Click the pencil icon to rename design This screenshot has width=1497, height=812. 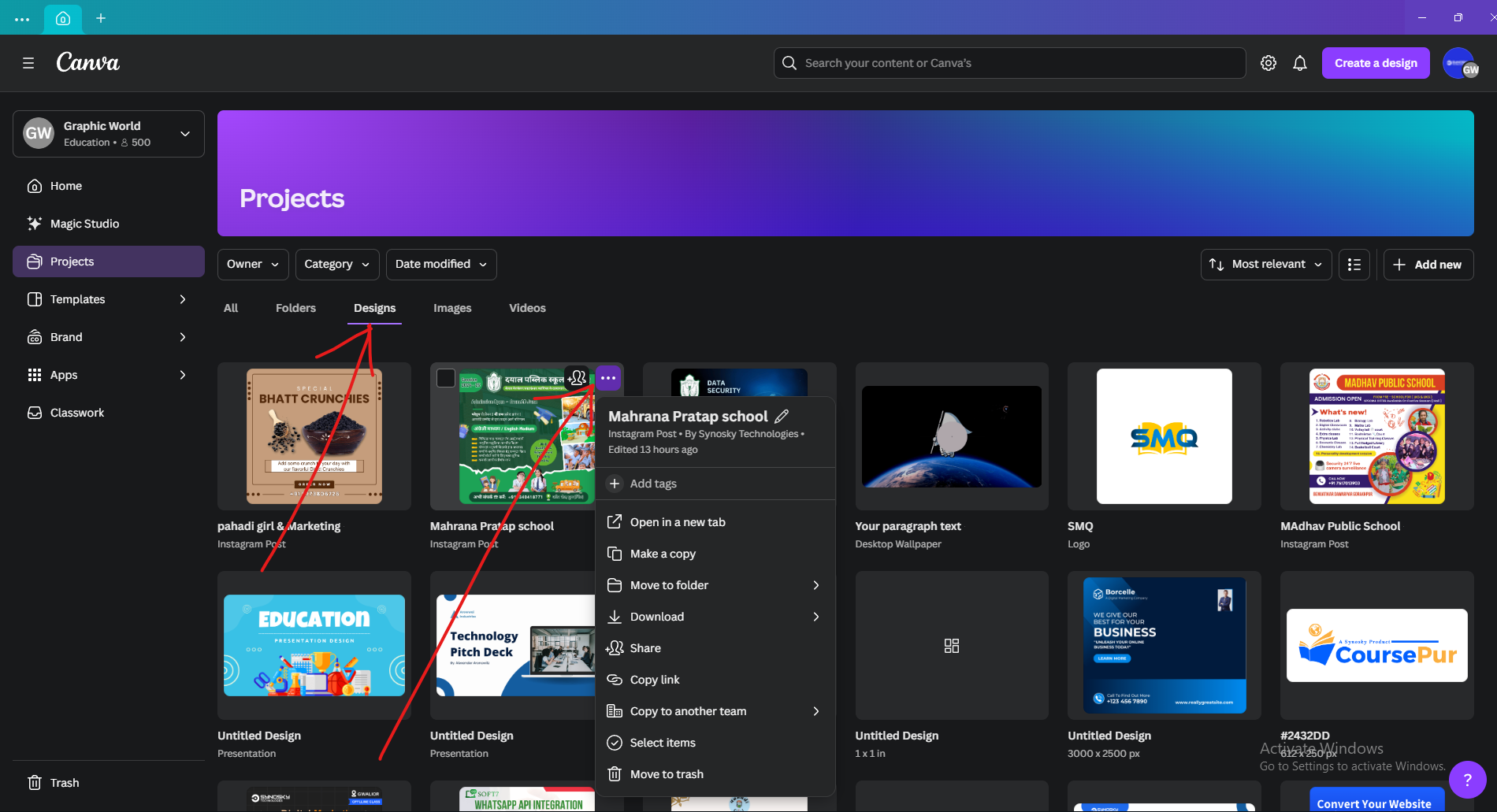click(x=782, y=416)
